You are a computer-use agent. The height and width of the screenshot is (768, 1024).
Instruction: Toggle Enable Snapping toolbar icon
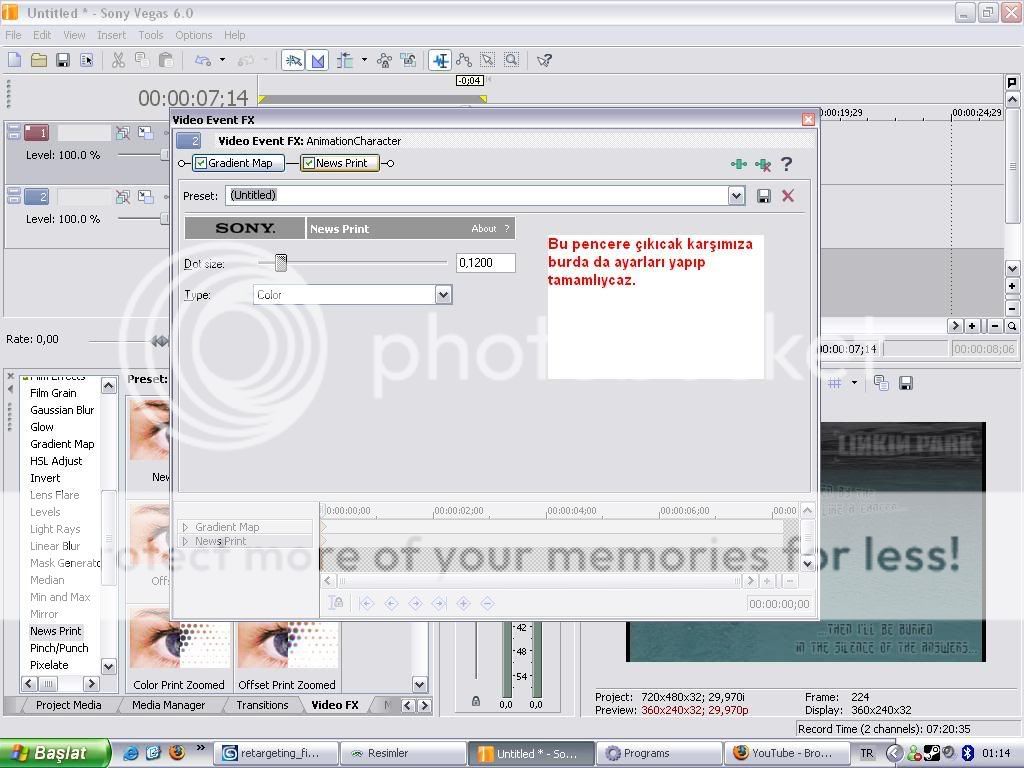(x=293, y=61)
